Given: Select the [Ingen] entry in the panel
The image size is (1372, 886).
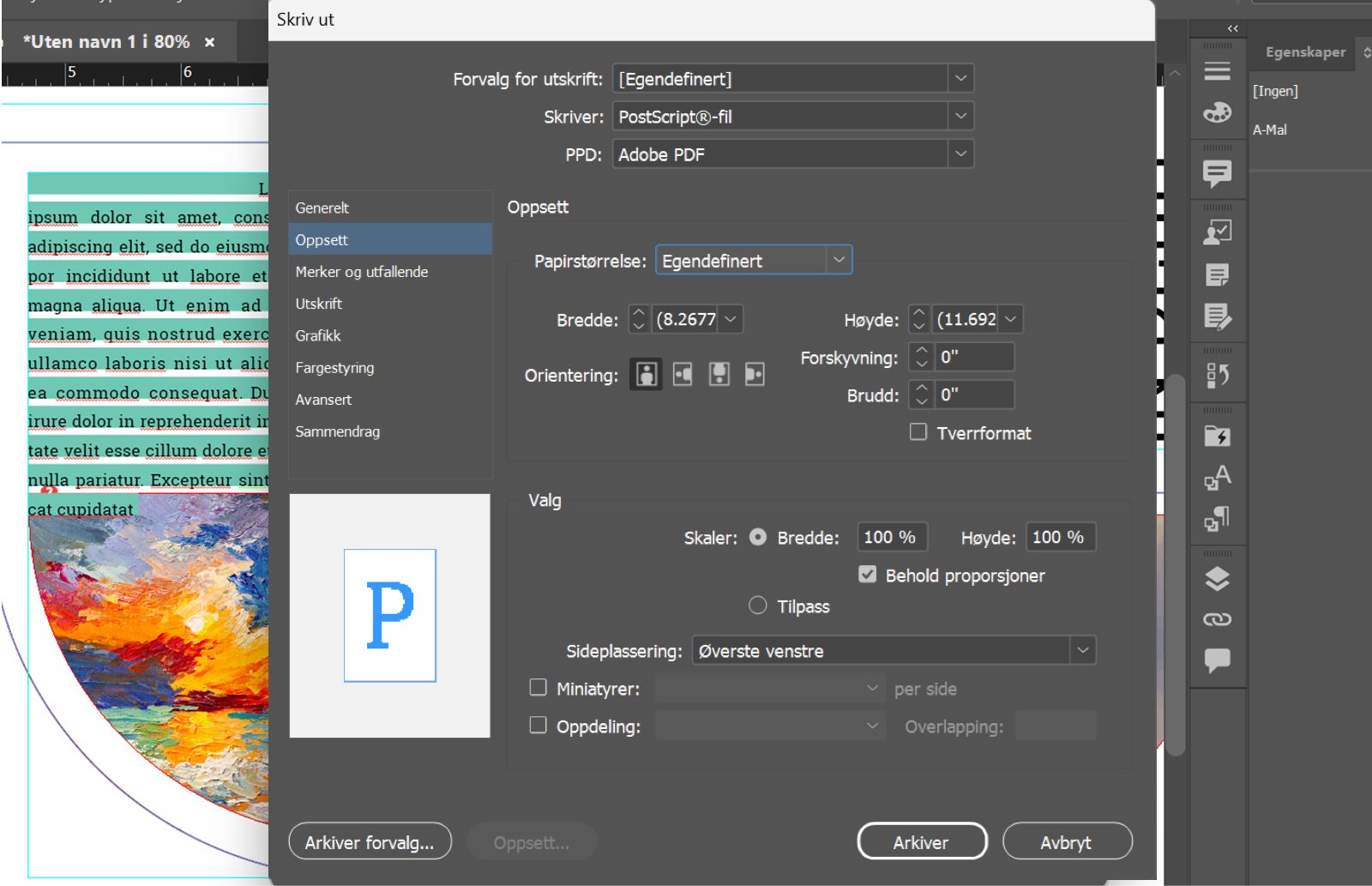Looking at the screenshot, I should point(1275,91).
